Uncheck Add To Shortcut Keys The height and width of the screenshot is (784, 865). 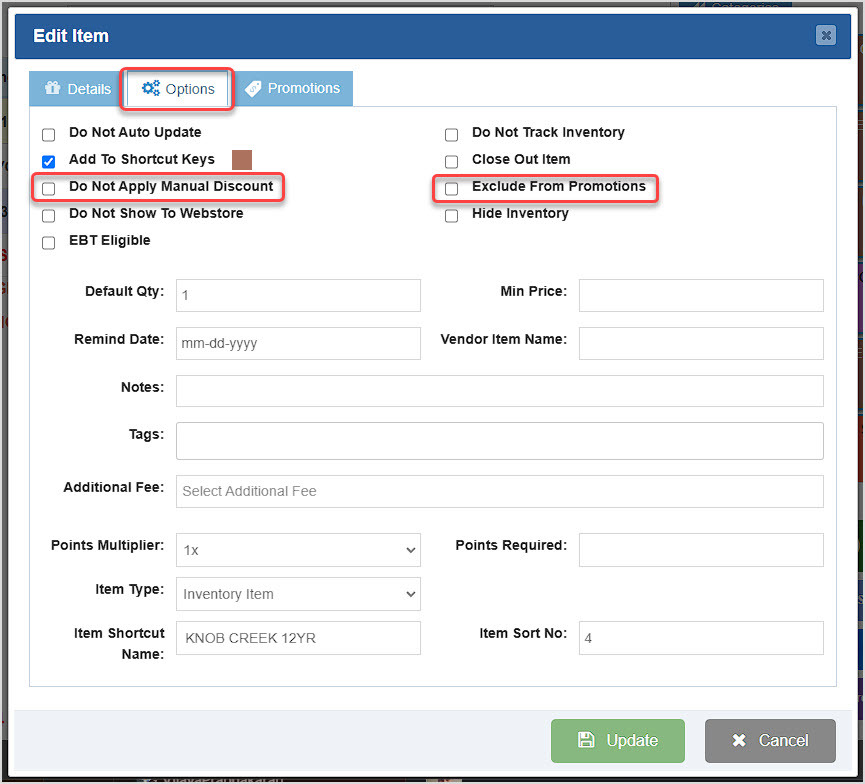point(48,160)
